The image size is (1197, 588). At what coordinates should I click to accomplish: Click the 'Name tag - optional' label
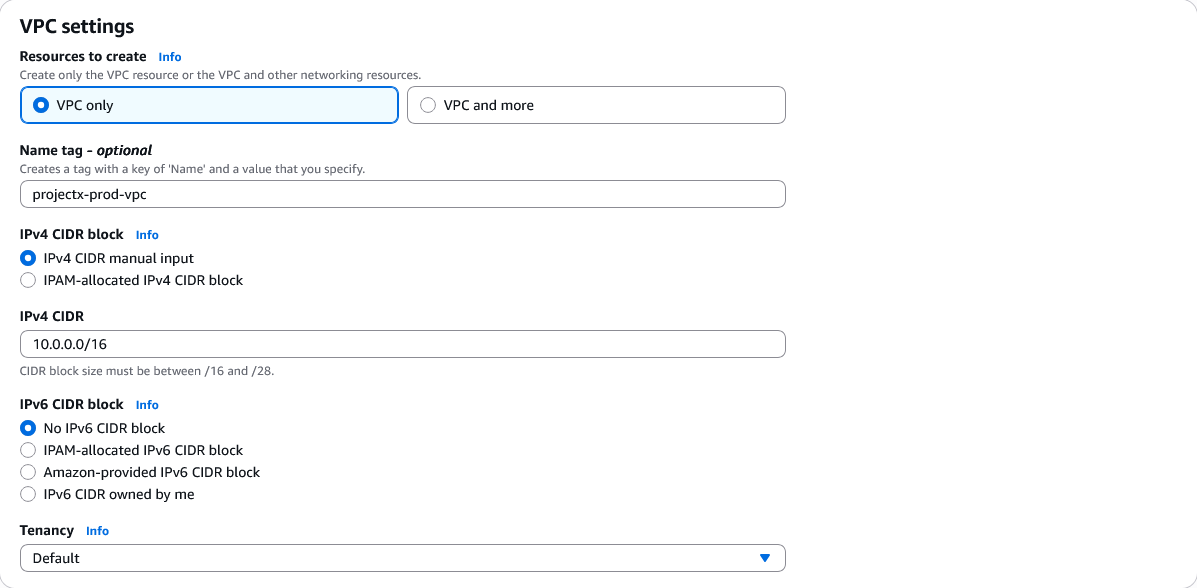86,150
